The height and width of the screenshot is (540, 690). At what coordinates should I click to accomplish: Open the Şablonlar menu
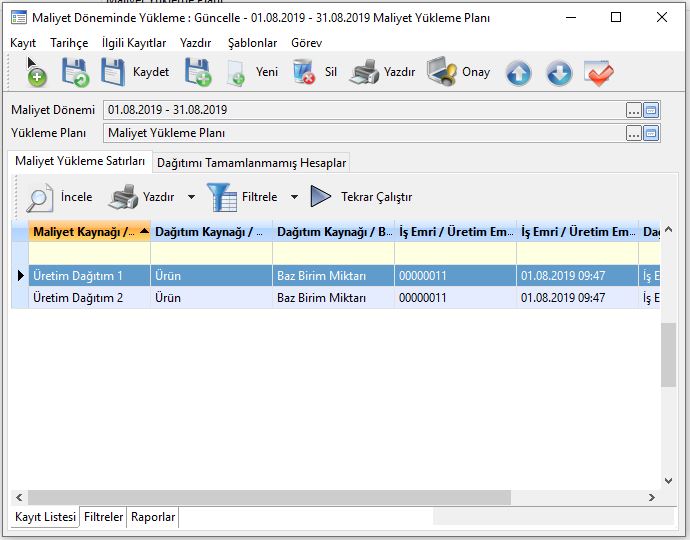pos(252,43)
